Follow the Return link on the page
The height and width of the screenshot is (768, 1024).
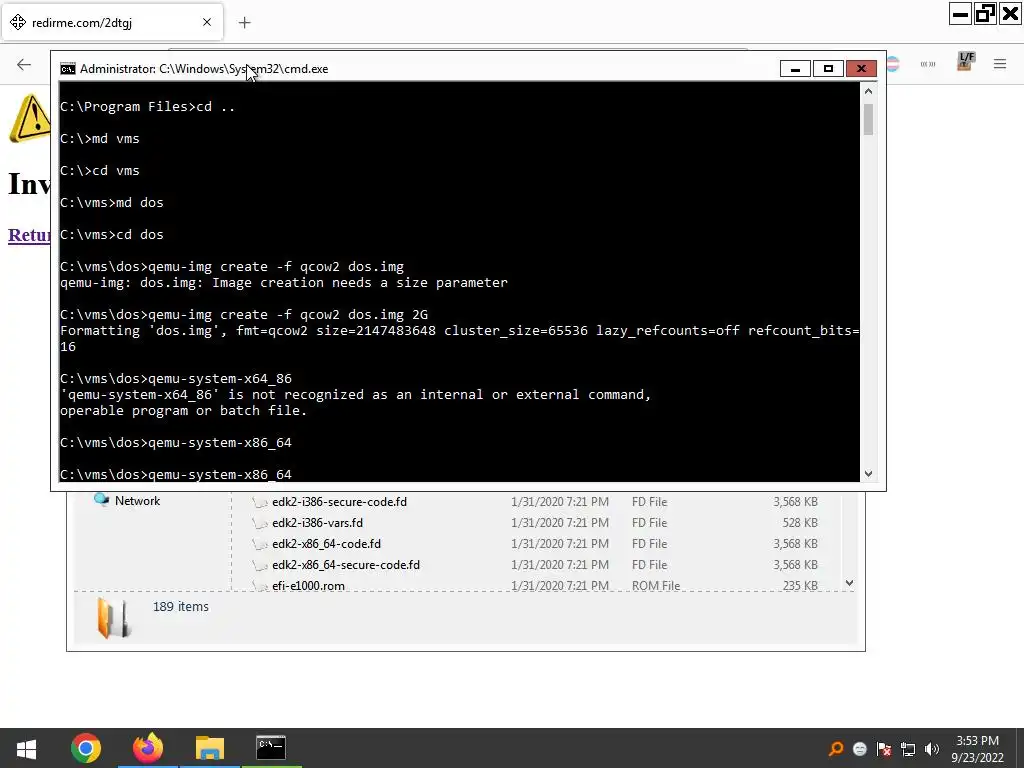(x=29, y=235)
